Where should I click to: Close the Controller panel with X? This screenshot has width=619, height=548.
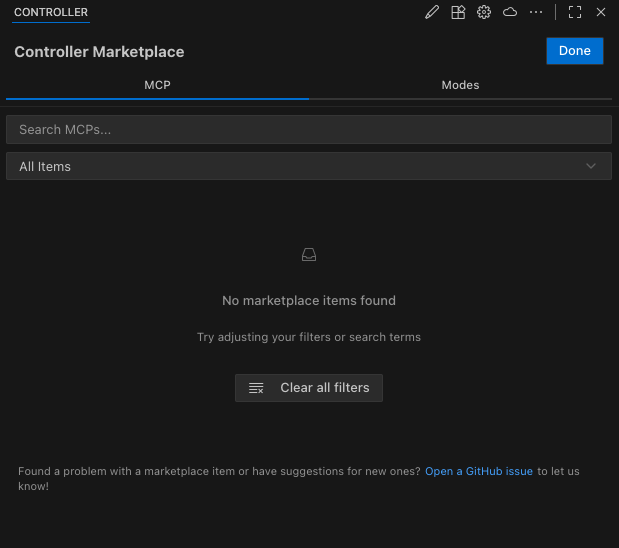click(601, 12)
